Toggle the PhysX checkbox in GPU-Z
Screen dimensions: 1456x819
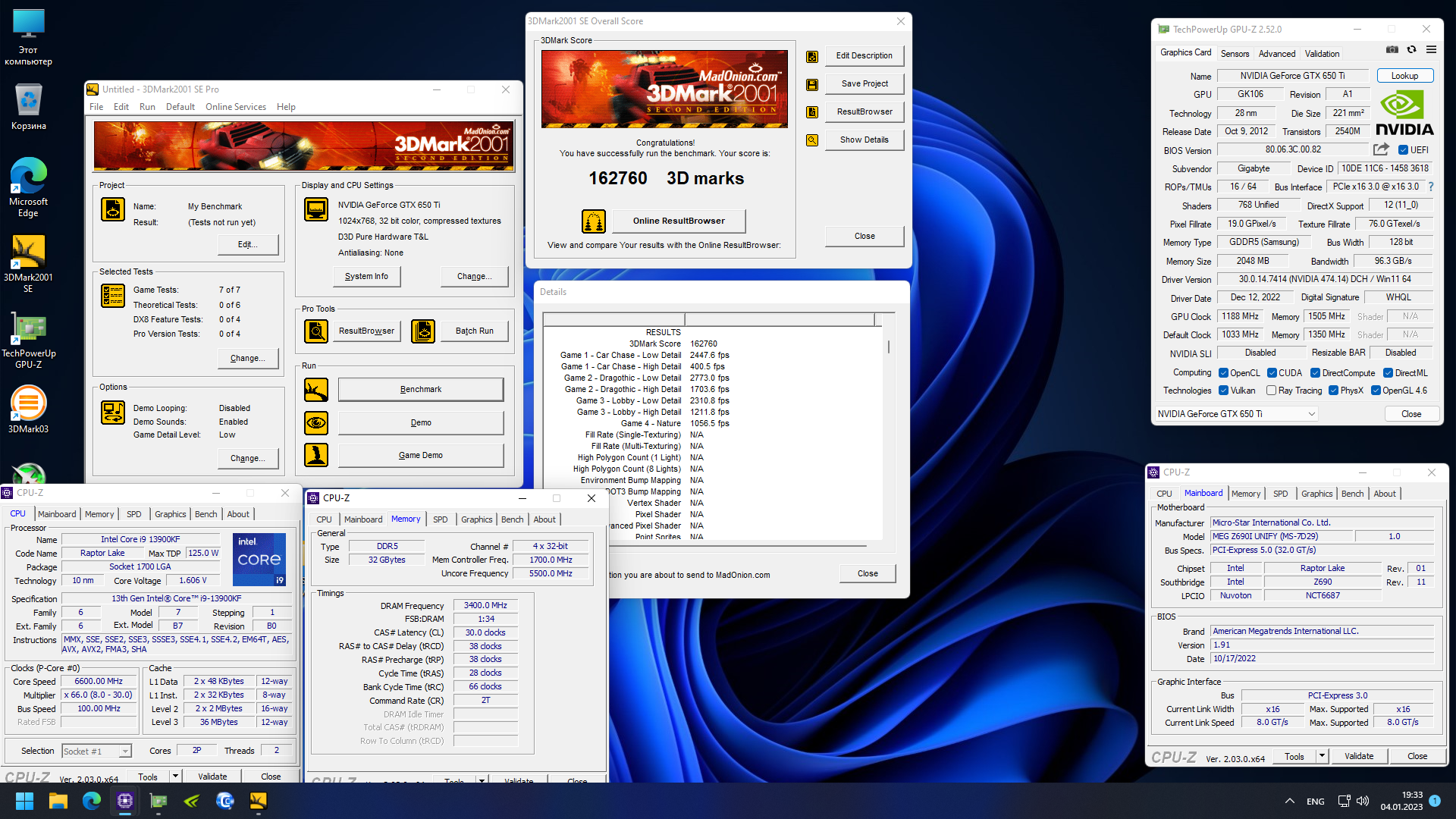point(1333,391)
